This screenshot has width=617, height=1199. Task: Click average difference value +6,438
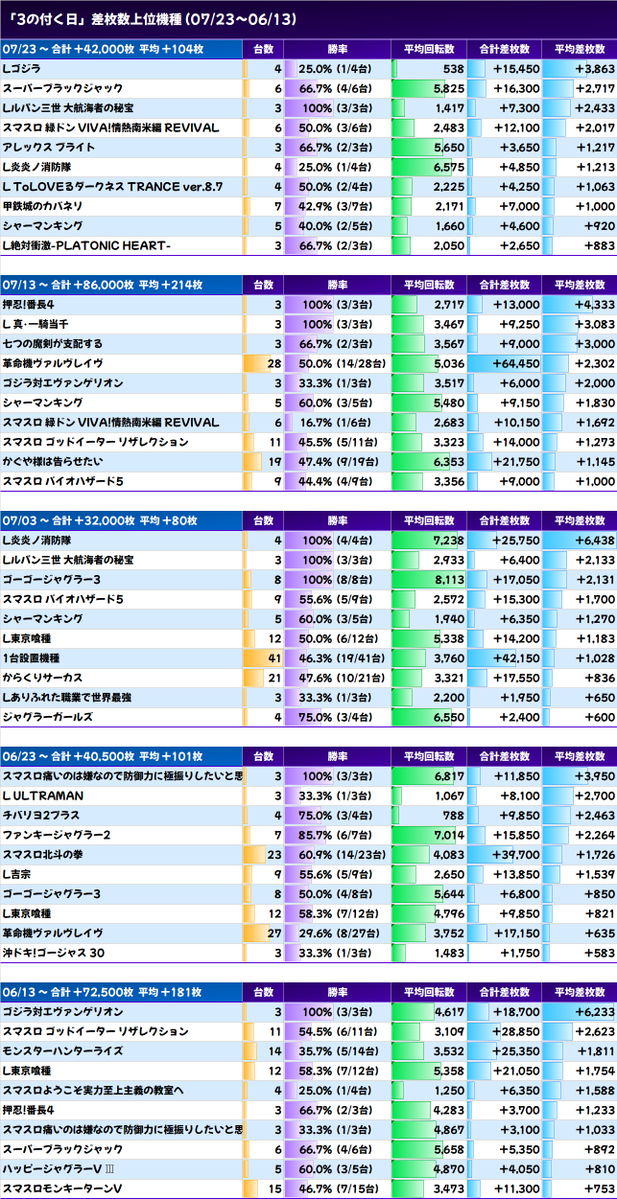594,540
